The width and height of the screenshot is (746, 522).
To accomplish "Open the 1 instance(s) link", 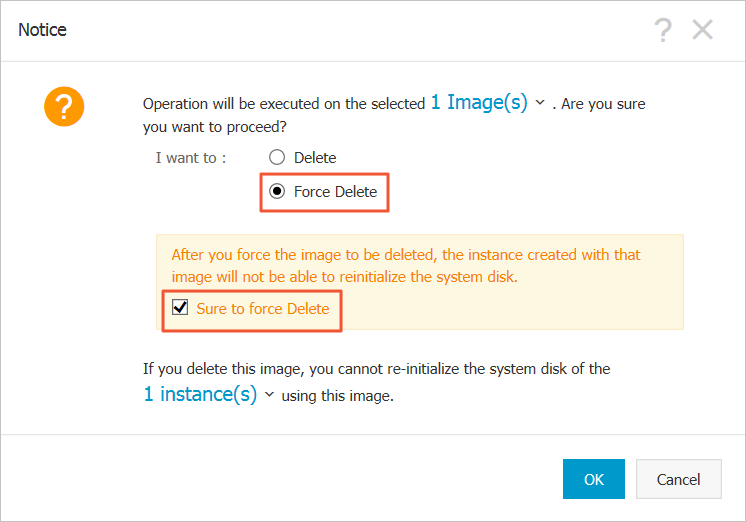I will [200, 394].
